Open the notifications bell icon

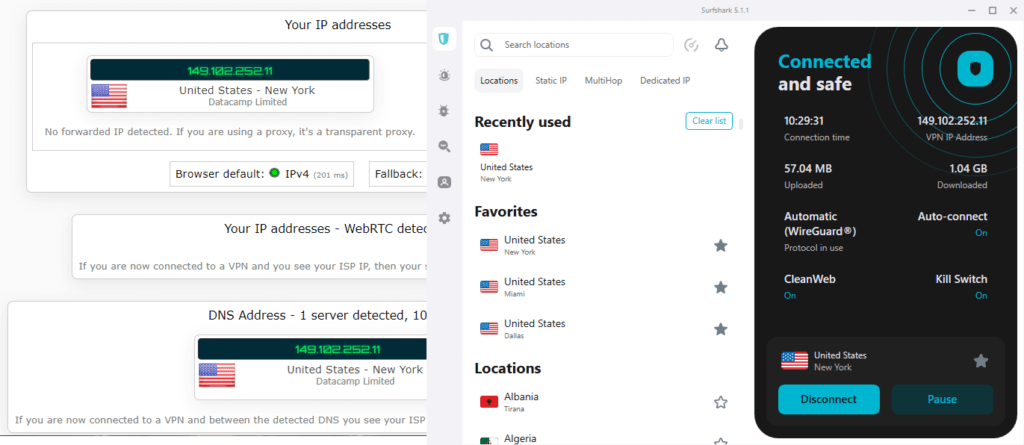721,45
